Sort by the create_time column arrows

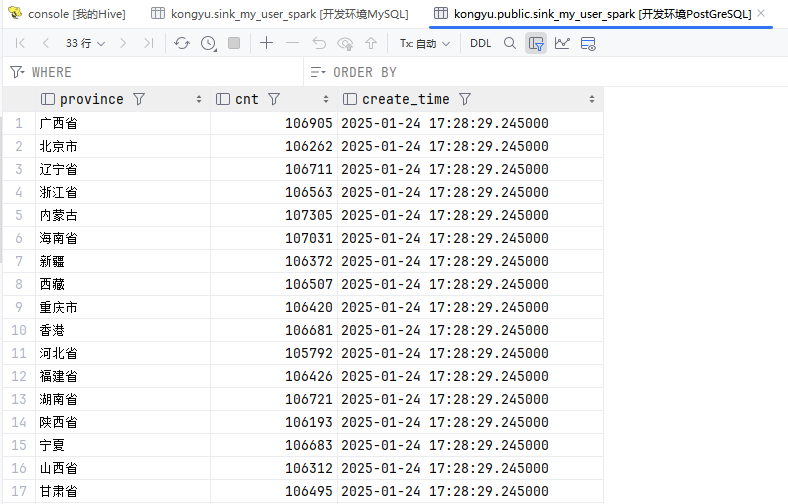[x=592, y=99]
